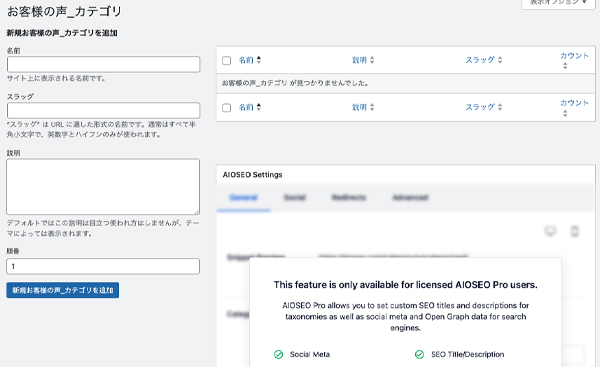Sort by bottom スラッグ column header
Viewport: 600px width, 367px height.
point(480,107)
